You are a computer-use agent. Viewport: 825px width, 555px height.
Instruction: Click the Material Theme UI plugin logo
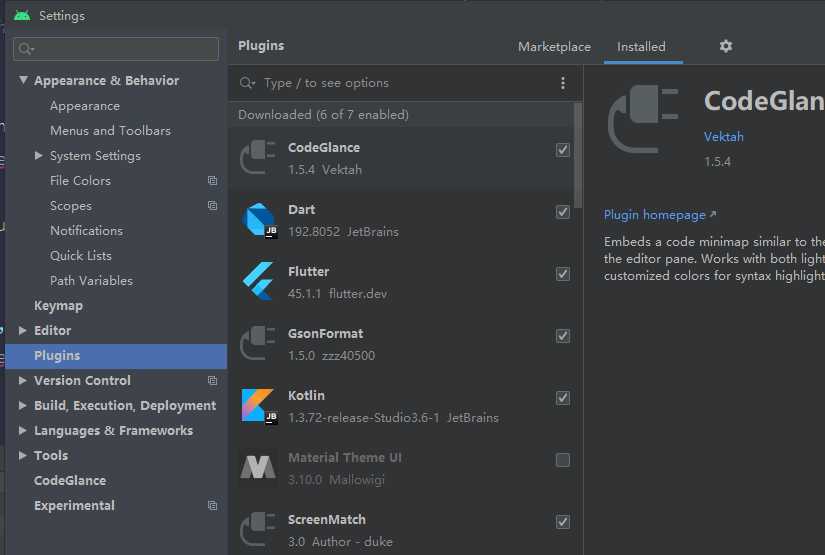(x=257, y=467)
